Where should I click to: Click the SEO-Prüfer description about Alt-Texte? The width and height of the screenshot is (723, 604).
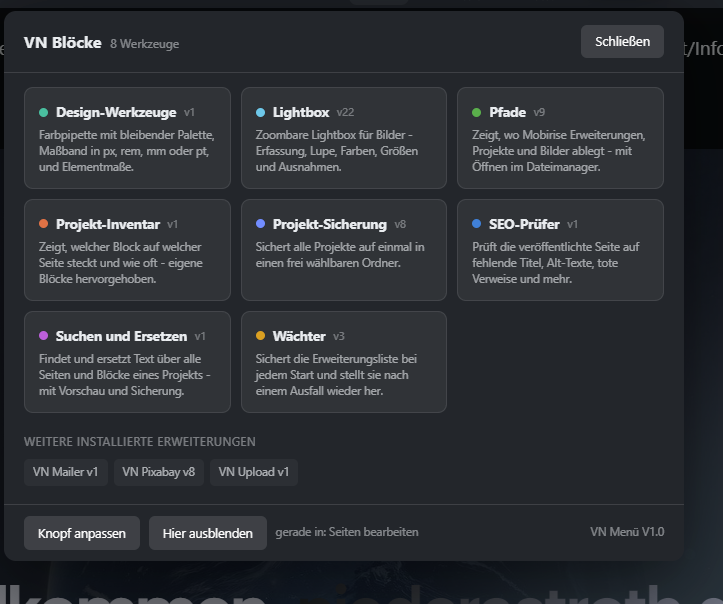point(556,263)
